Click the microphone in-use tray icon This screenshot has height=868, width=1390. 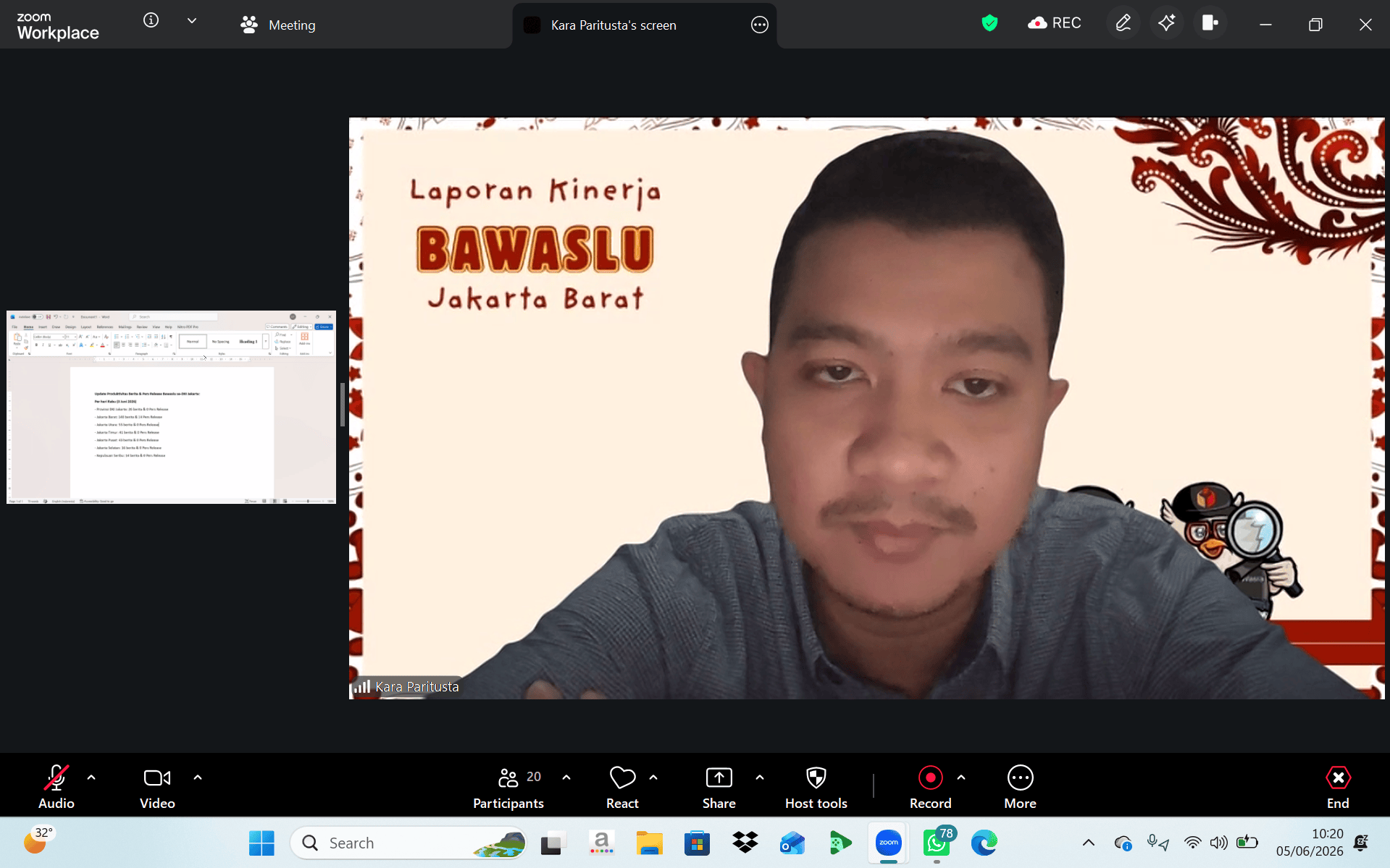[1157, 843]
